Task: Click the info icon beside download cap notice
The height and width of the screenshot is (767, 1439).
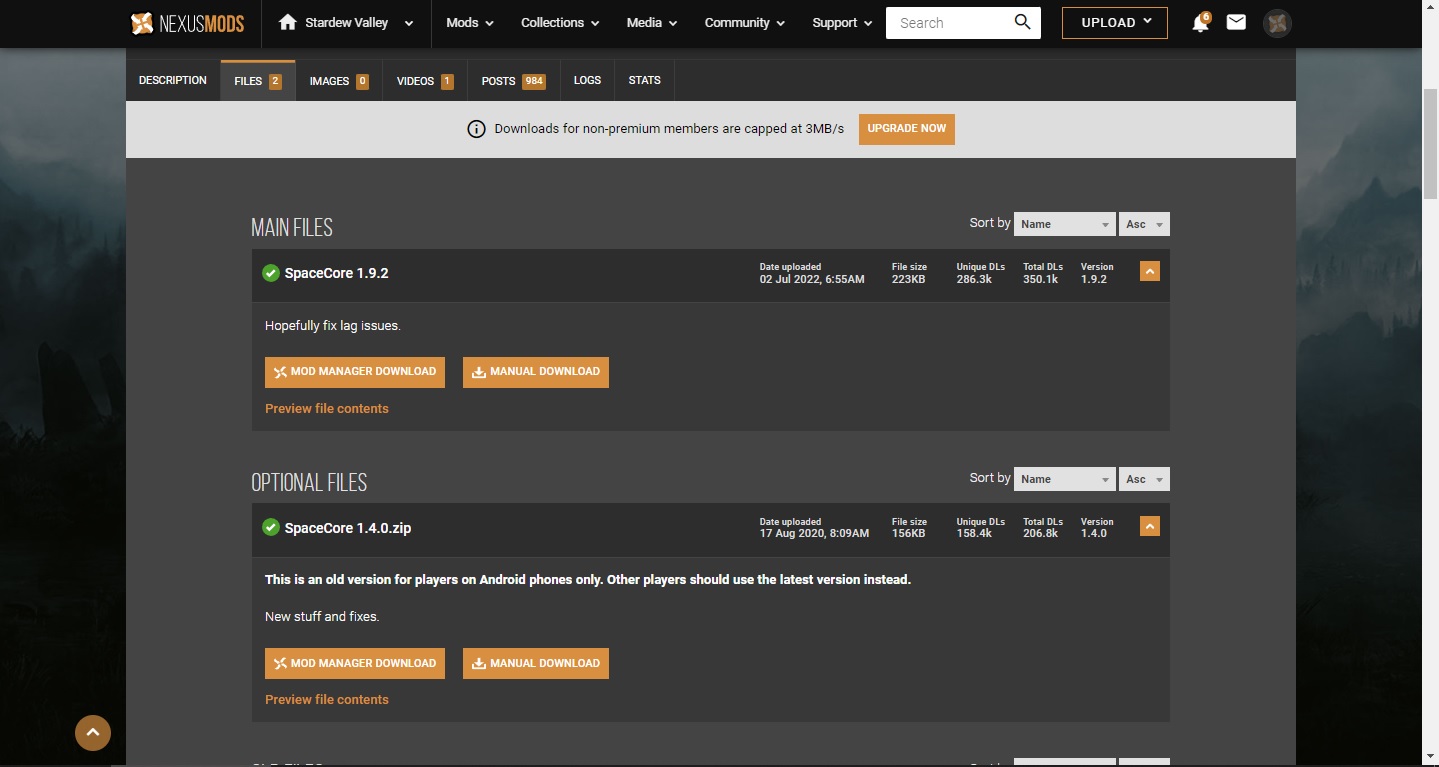Action: click(x=477, y=129)
